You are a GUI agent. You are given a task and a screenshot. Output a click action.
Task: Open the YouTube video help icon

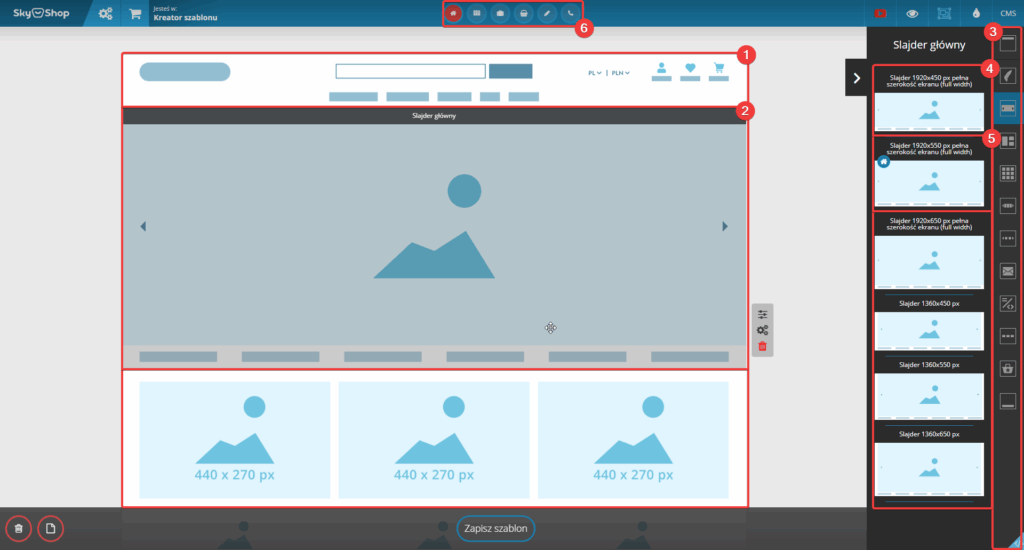881,14
